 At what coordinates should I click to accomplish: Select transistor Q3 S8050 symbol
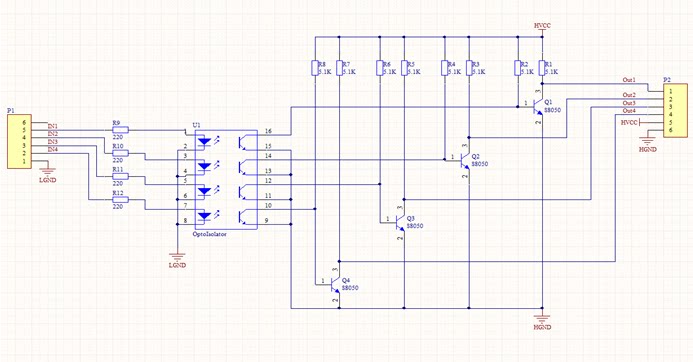[400, 221]
